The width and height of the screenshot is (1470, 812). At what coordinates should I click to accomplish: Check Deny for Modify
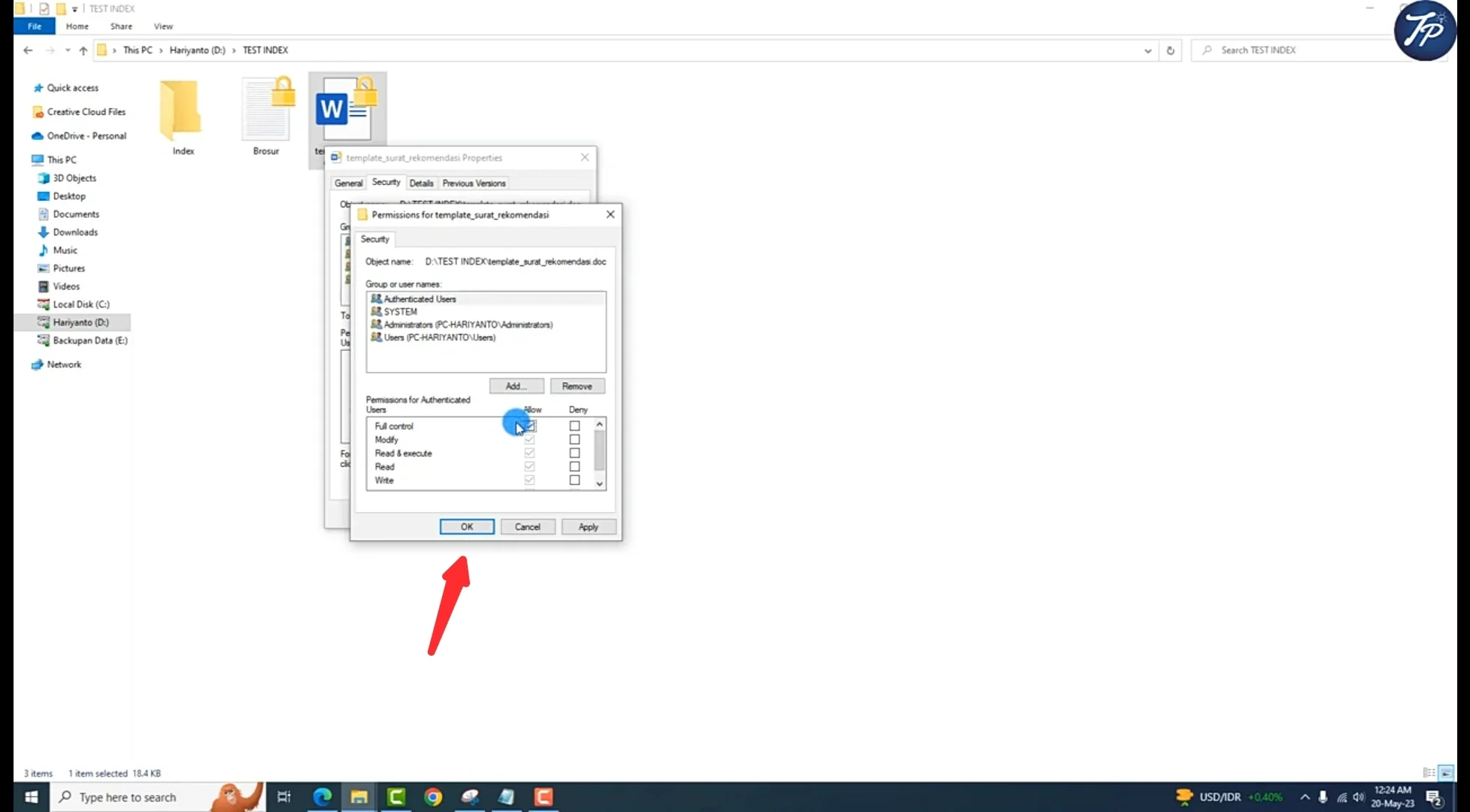point(574,440)
